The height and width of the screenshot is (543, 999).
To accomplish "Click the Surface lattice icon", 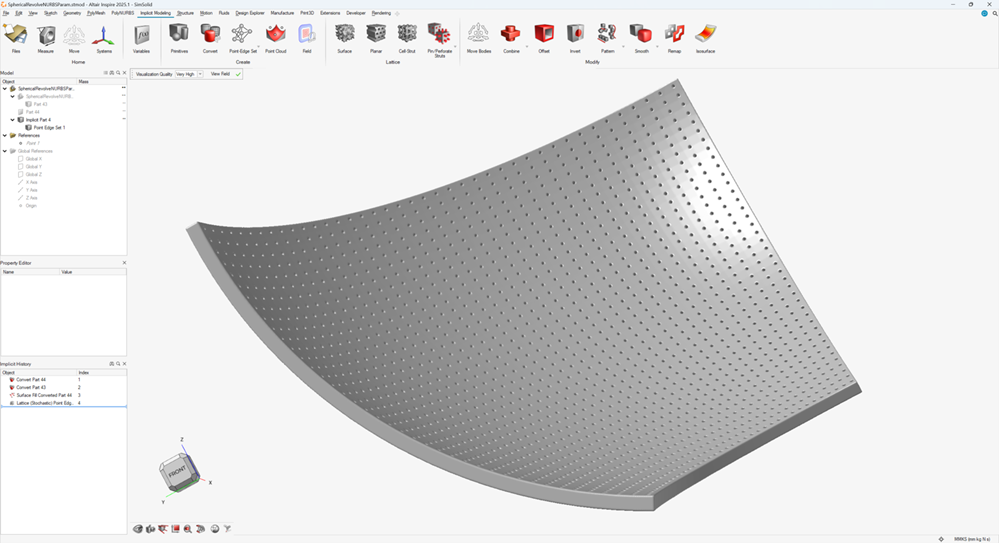I will [x=344, y=36].
